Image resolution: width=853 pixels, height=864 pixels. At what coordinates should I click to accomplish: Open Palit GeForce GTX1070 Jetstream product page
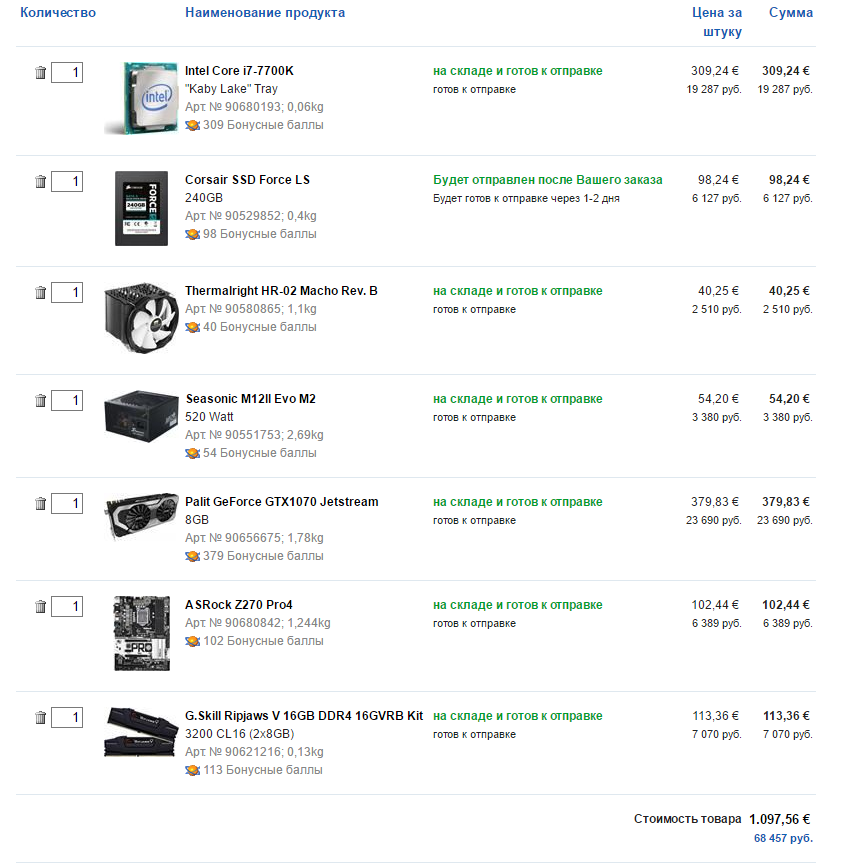[x=282, y=501]
